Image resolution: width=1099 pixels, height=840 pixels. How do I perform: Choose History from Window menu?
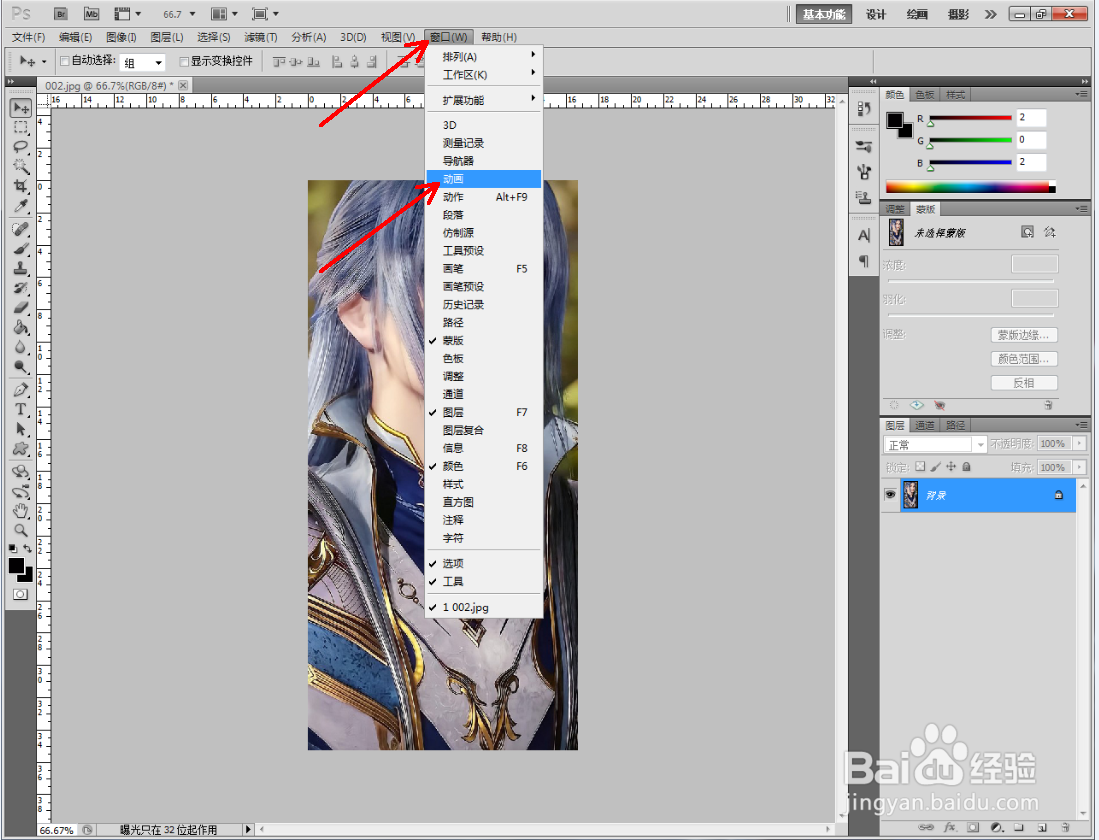click(x=484, y=305)
